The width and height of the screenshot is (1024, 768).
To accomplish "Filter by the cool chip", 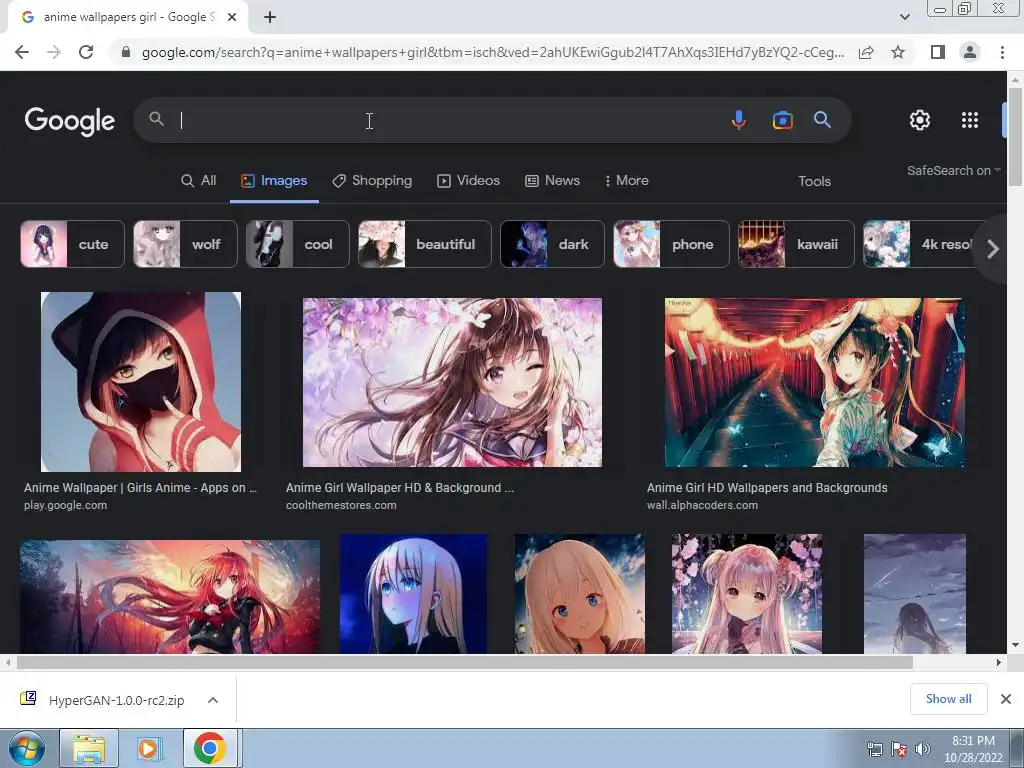I will pyautogui.click(x=298, y=244).
